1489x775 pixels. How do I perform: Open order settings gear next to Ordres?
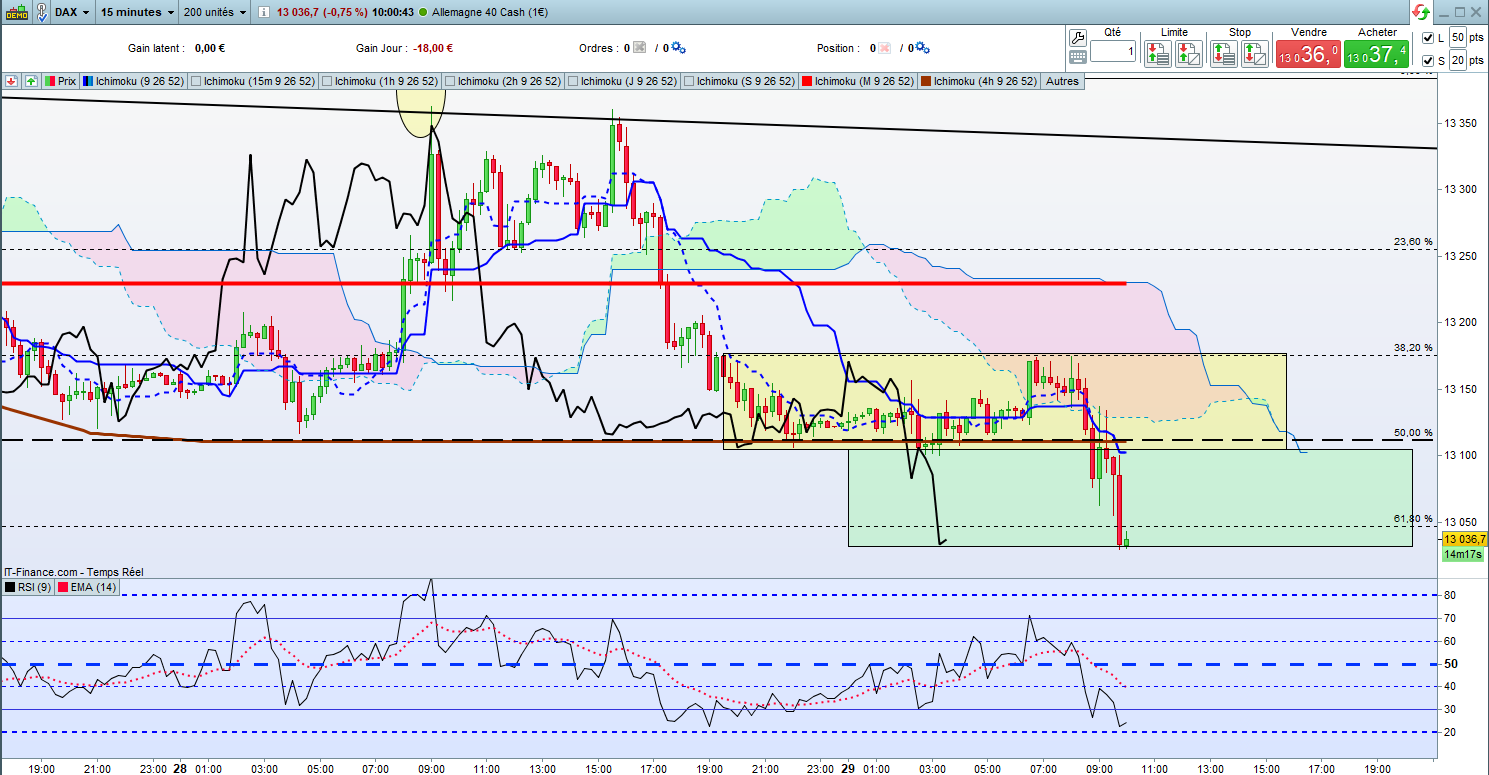tap(678, 48)
